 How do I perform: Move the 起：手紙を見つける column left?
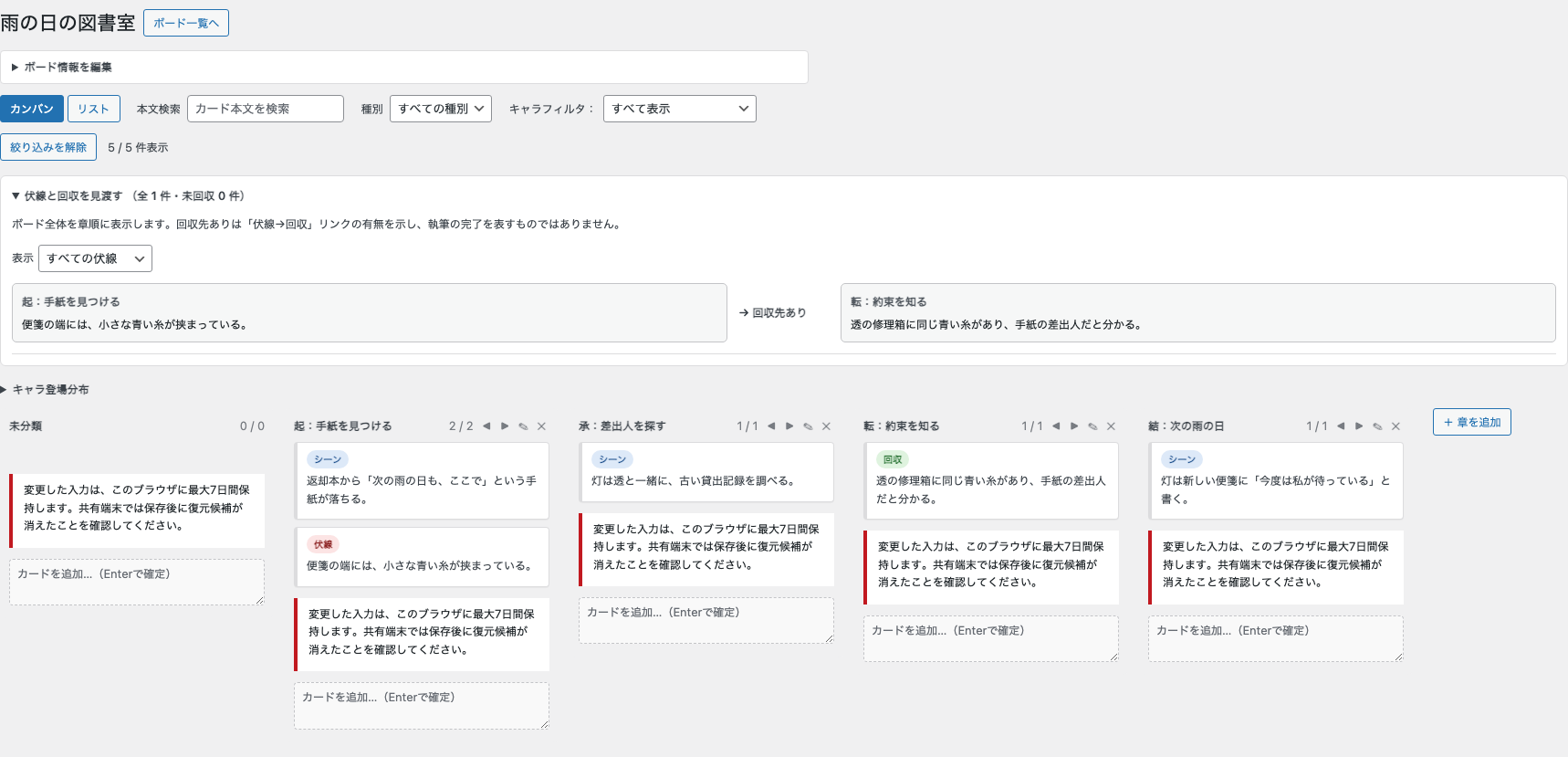486,426
